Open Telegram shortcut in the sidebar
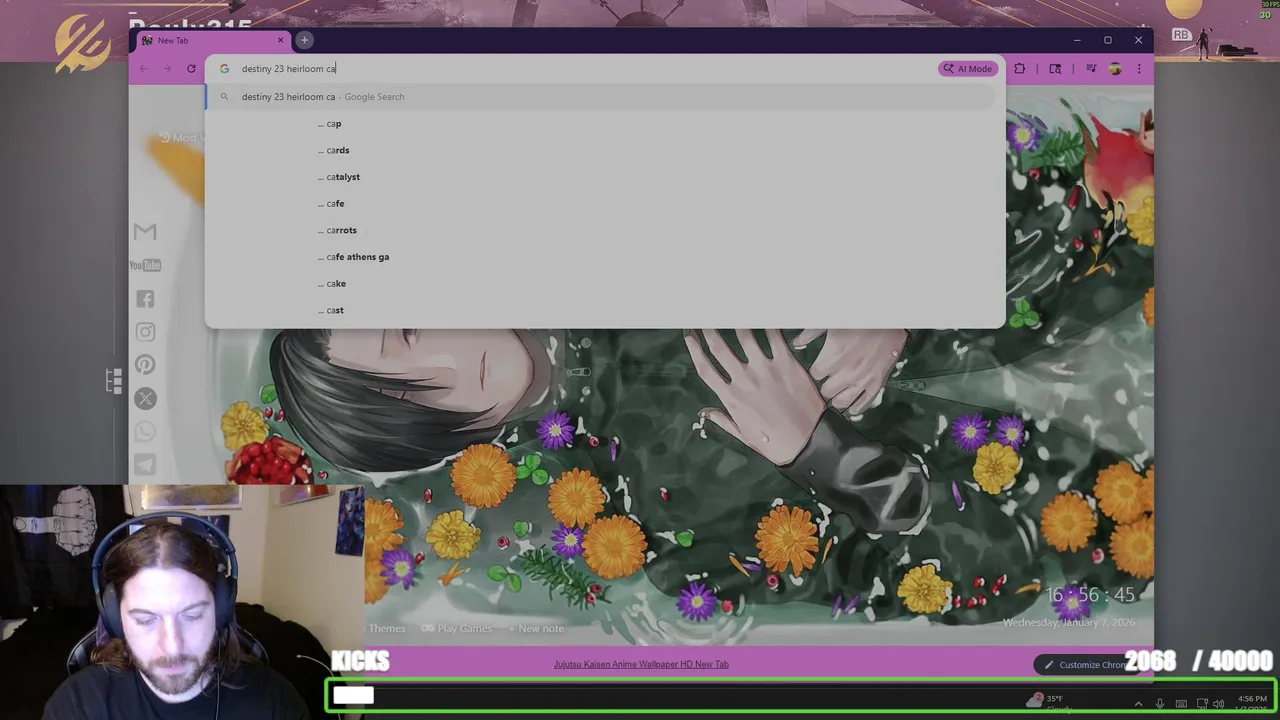The height and width of the screenshot is (720, 1280). coord(145,465)
